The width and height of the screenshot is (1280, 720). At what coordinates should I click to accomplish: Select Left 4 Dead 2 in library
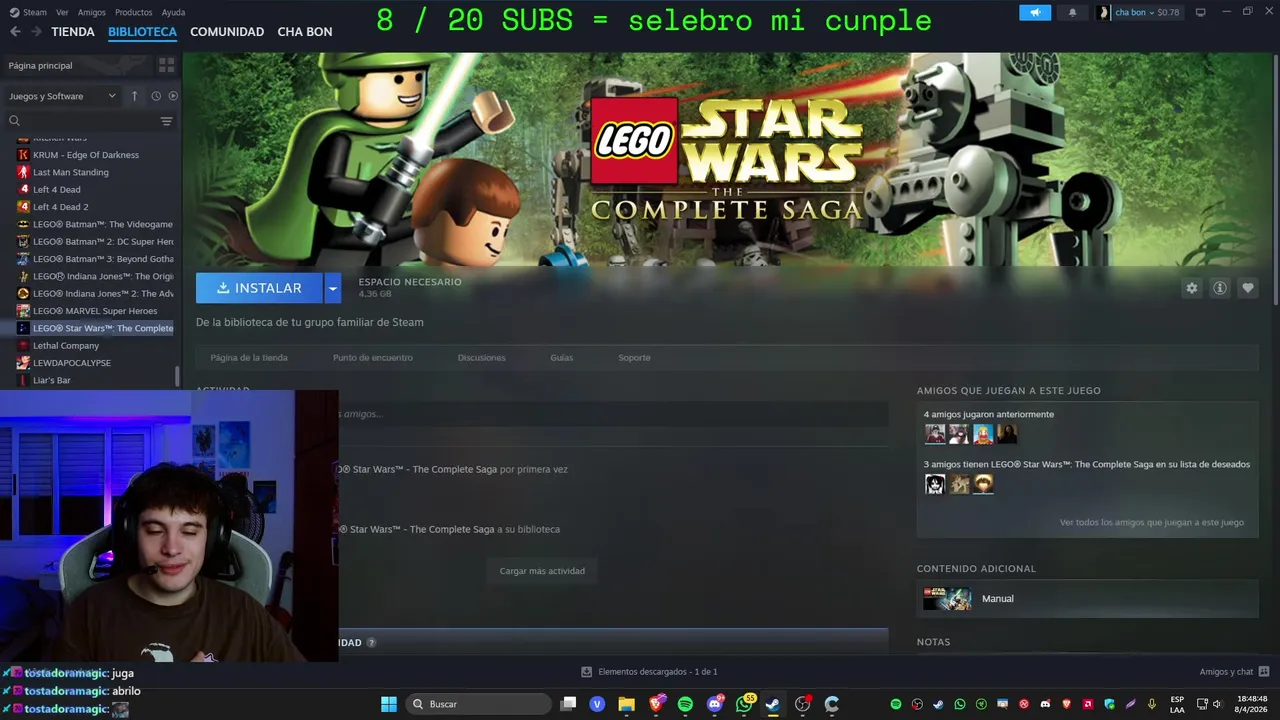[x=60, y=207]
